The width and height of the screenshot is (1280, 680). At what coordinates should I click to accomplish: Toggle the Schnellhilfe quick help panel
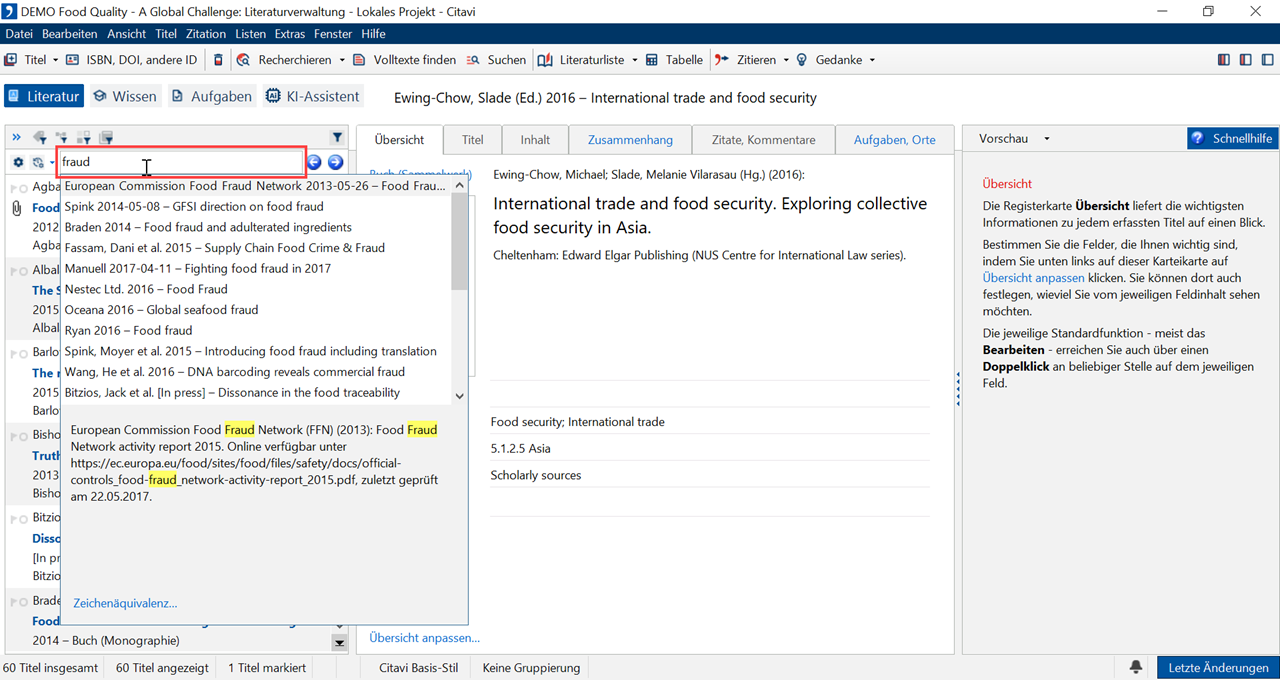[1232, 139]
